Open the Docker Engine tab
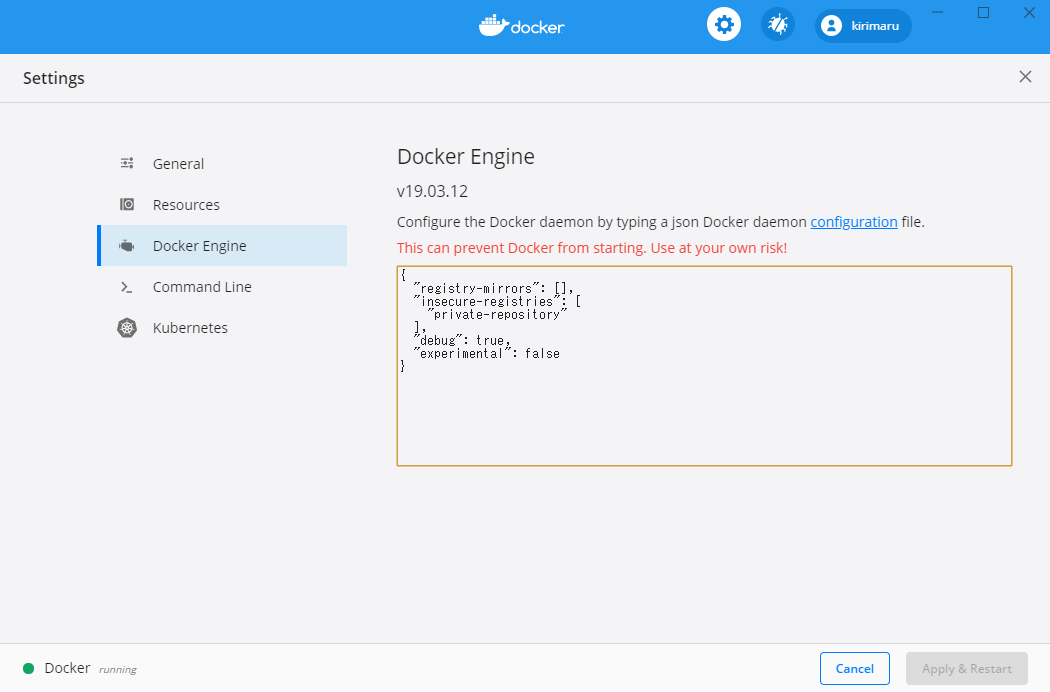Screen dimensions: 1050x692 [222, 245]
